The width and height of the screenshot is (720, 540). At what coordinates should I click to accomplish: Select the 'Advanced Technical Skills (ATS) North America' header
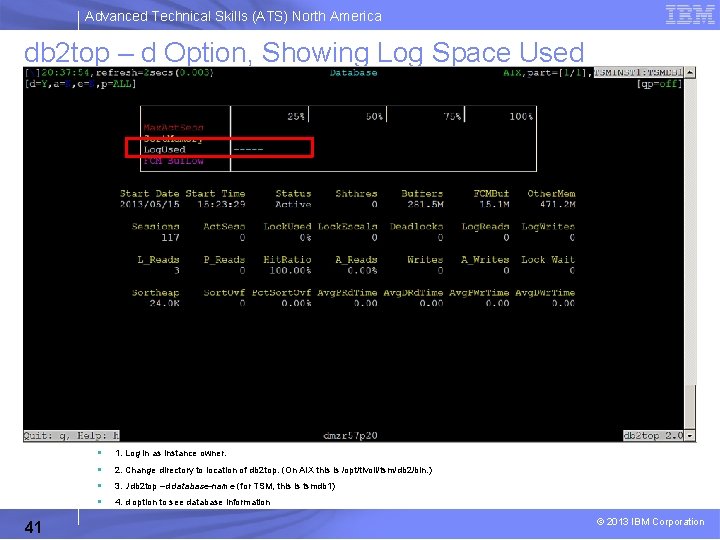click(x=233, y=16)
